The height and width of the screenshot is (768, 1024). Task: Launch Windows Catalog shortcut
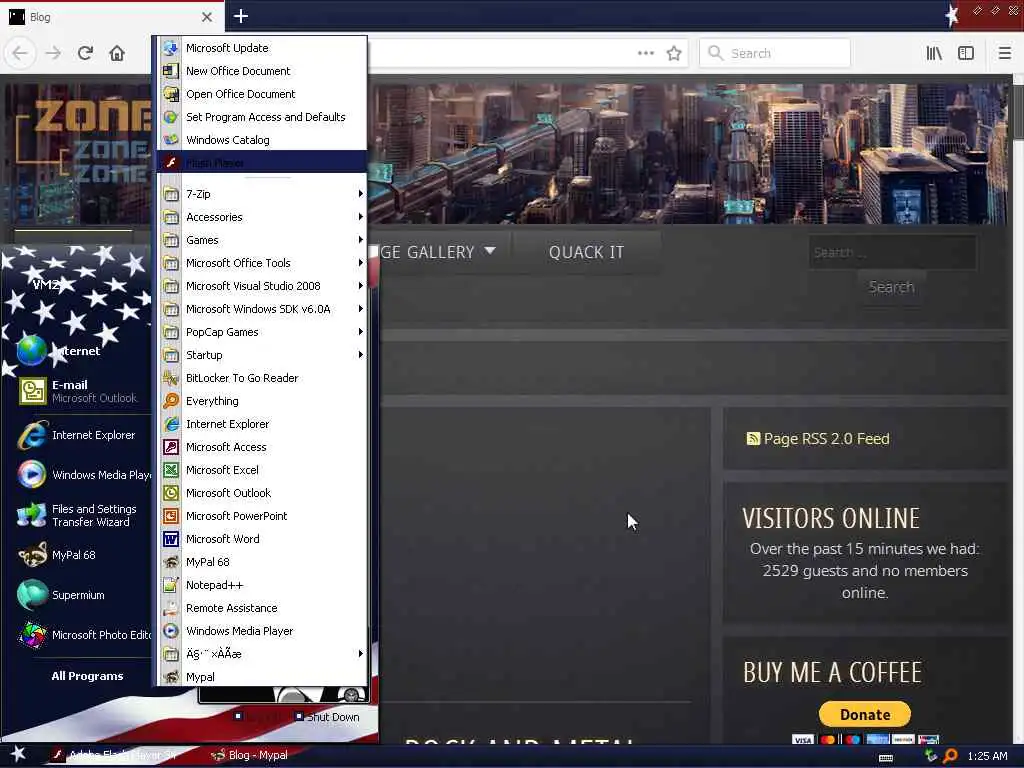coord(262,140)
